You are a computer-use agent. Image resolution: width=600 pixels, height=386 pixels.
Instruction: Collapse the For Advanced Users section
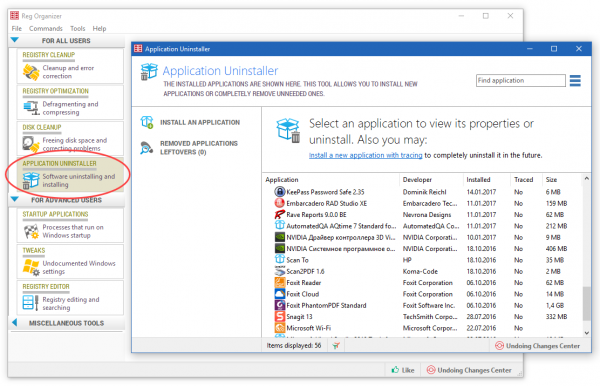15,199
